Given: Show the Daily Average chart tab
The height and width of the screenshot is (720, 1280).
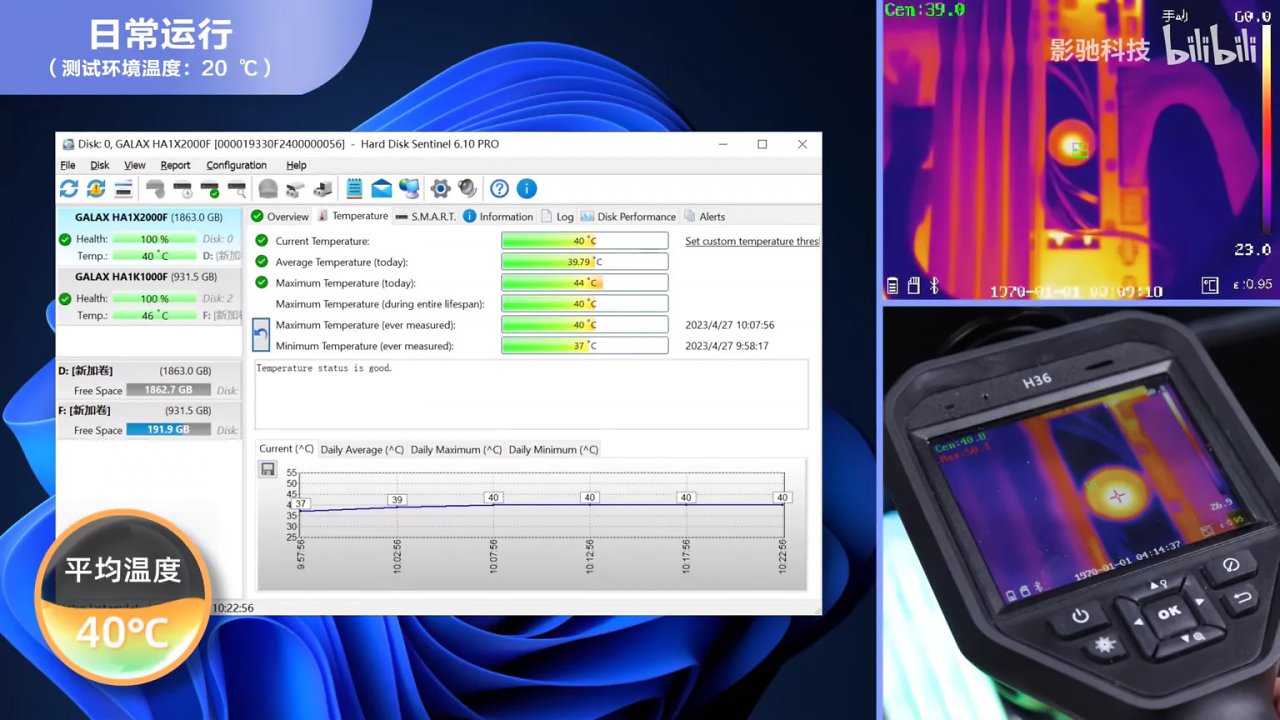Looking at the screenshot, I should click(x=362, y=450).
